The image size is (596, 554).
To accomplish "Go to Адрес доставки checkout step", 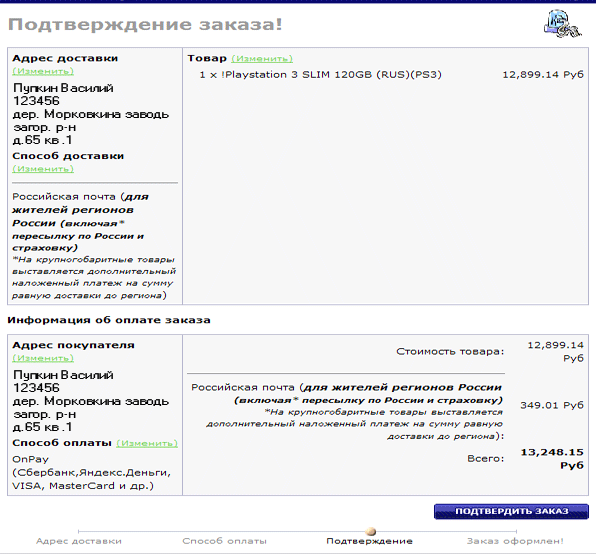I will click(x=79, y=541).
